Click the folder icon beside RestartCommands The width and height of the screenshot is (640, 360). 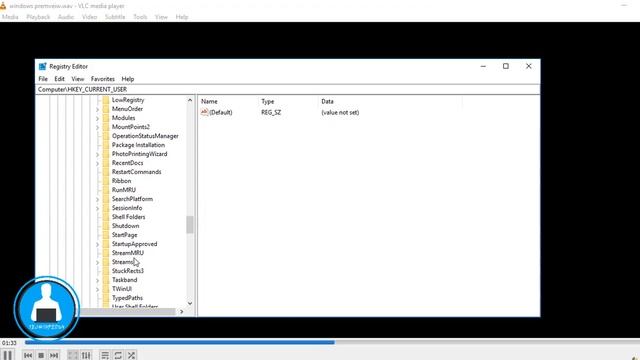(106, 172)
